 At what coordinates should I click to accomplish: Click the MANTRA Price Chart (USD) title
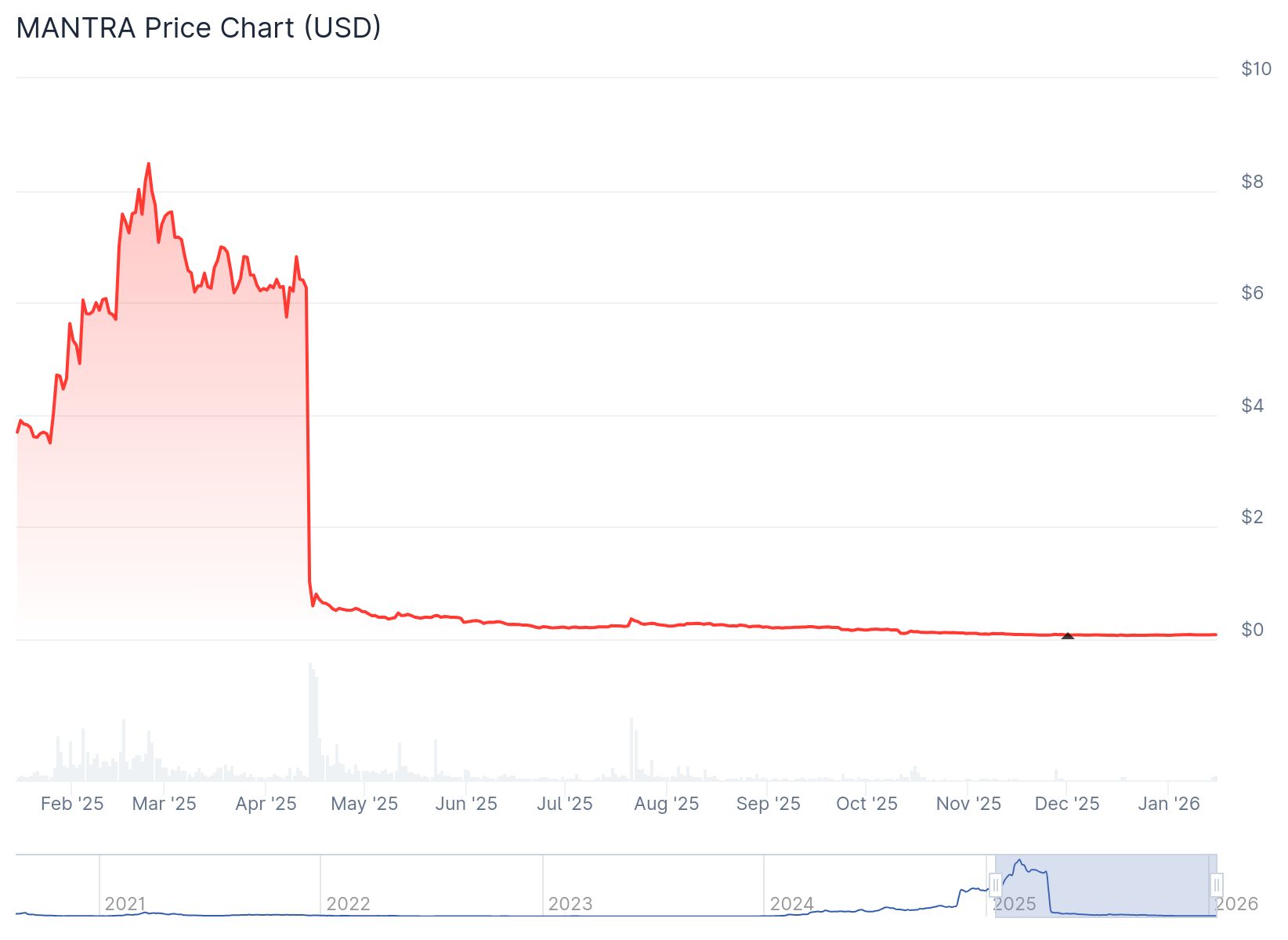tap(198, 28)
